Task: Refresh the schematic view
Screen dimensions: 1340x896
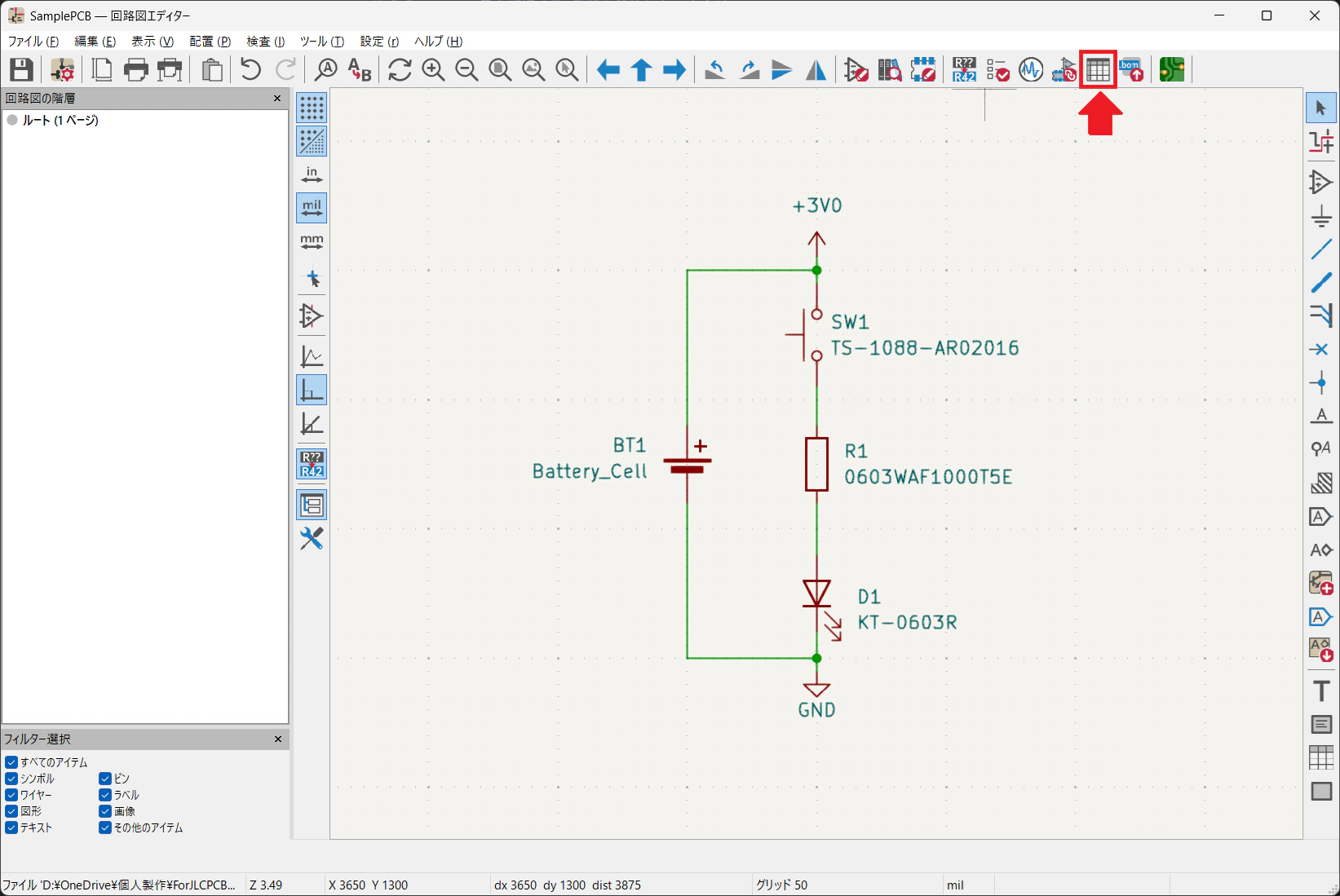Action: [x=400, y=70]
